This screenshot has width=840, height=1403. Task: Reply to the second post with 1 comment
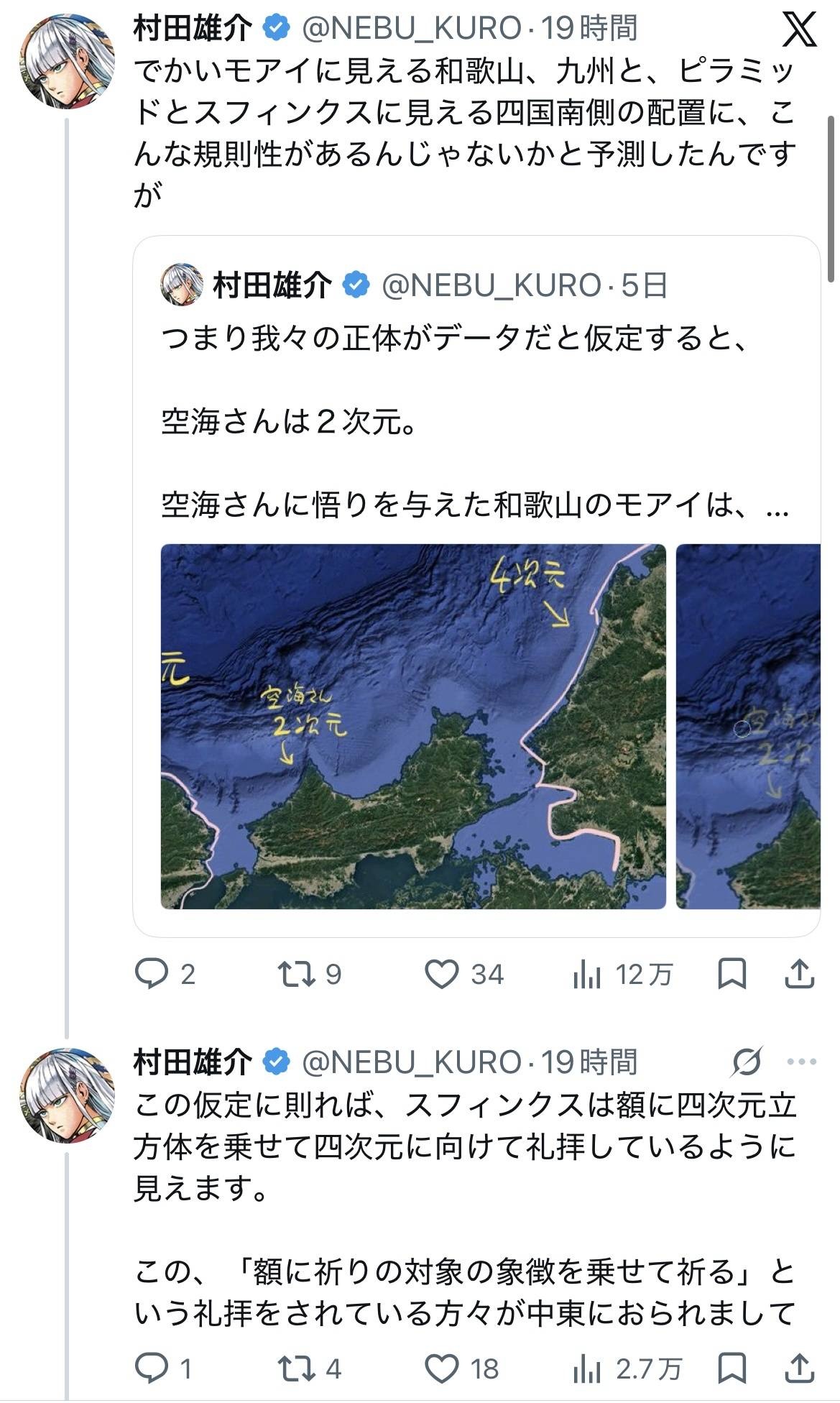pyautogui.click(x=164, y=1368)
